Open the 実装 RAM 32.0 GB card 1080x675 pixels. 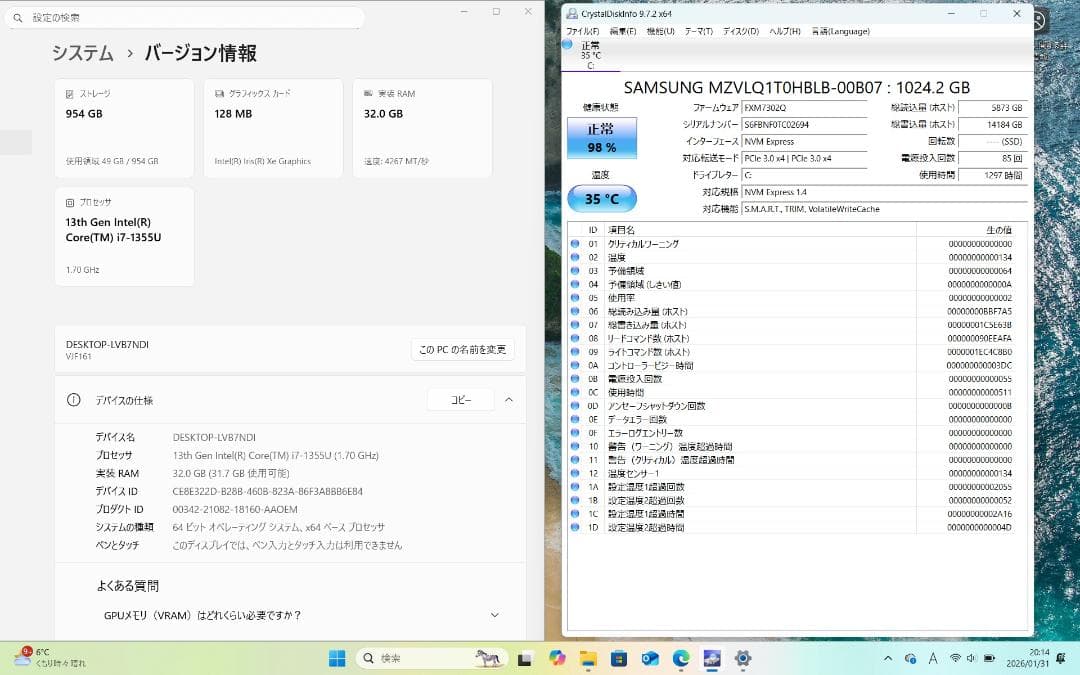(422, 128)
